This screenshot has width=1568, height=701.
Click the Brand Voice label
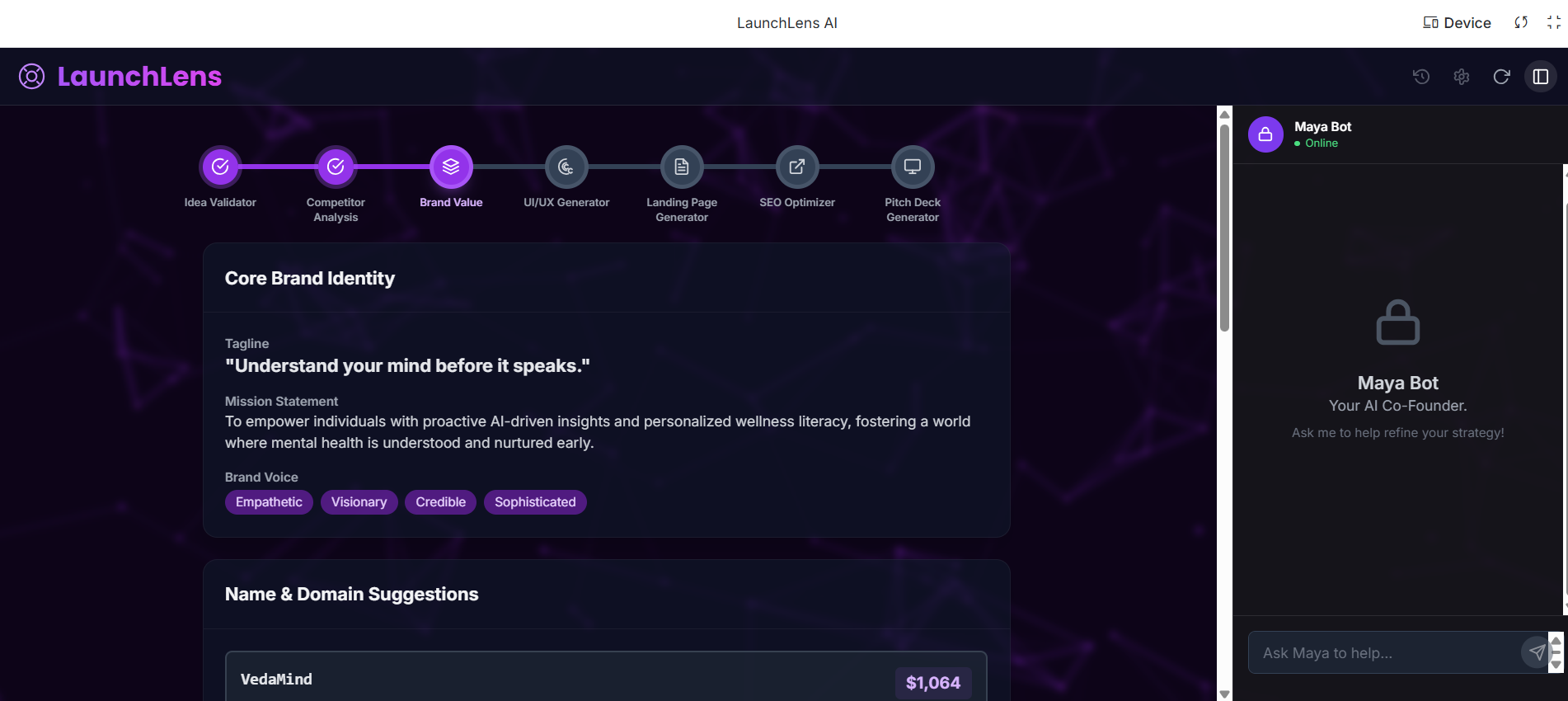click(x=261, y=478)
